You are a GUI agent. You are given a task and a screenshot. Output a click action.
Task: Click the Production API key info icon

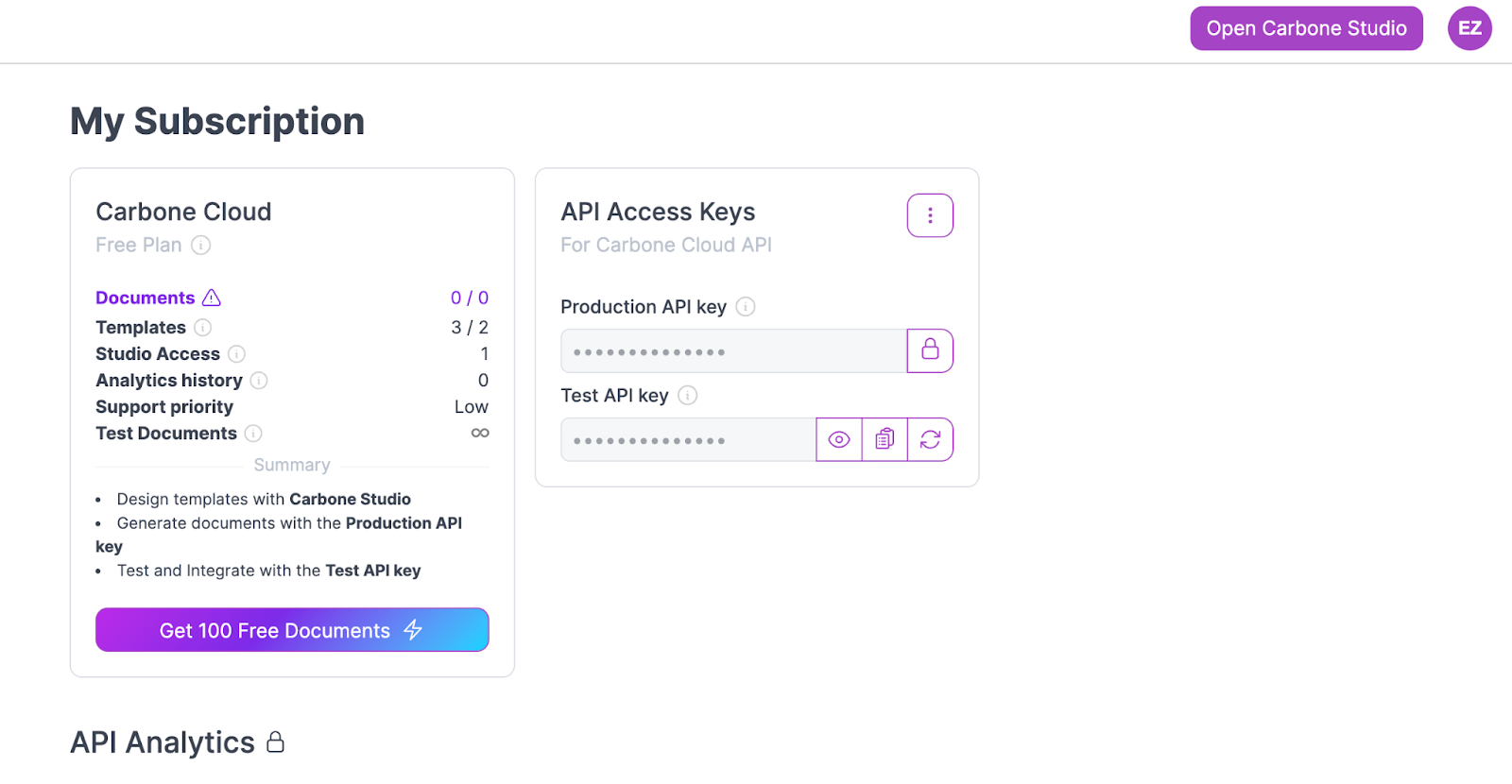tap(746, 307)
